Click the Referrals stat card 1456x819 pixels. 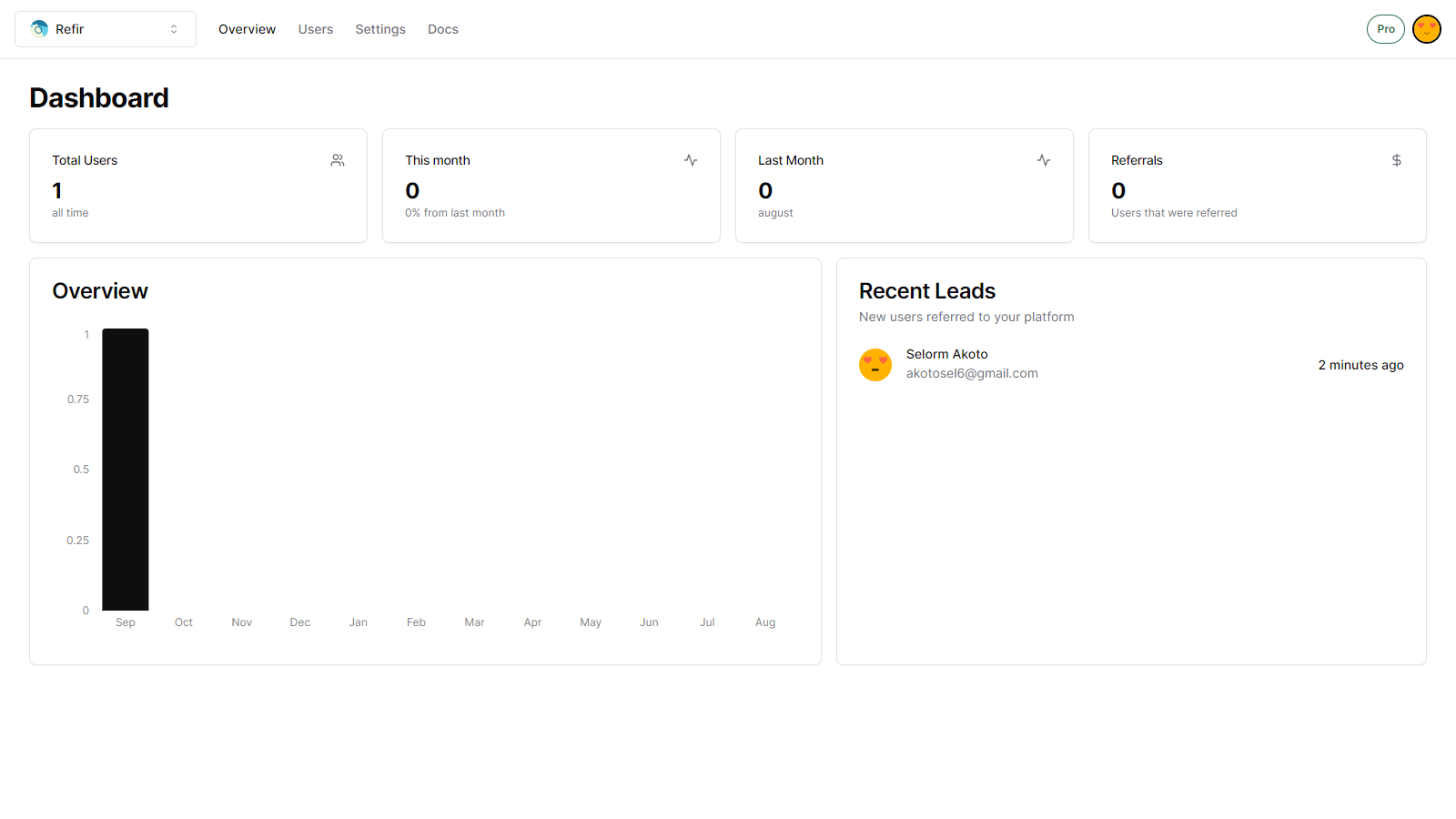click(1258, 186)
